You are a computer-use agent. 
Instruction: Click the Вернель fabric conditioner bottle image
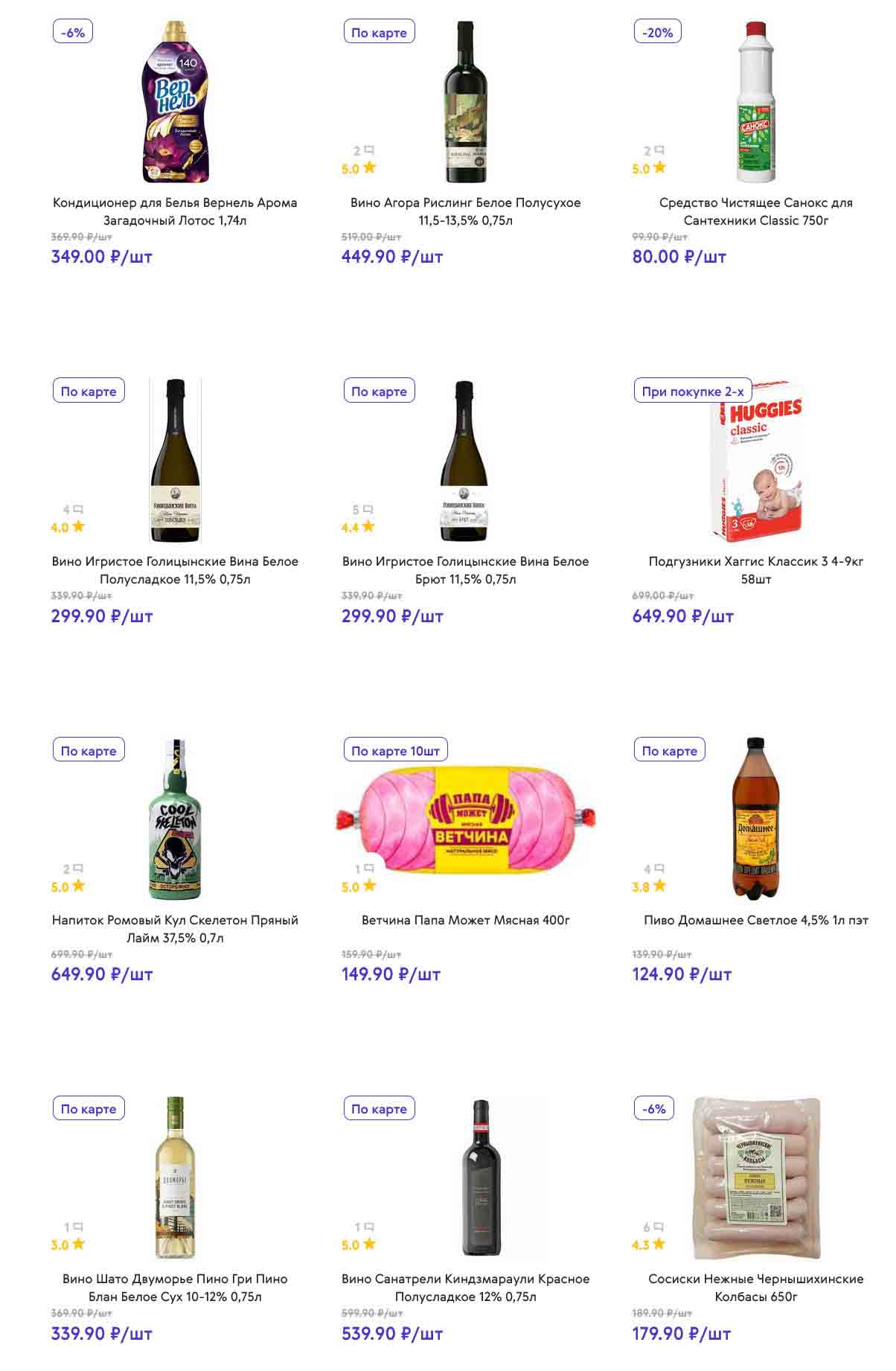click(x=176, y=102)
